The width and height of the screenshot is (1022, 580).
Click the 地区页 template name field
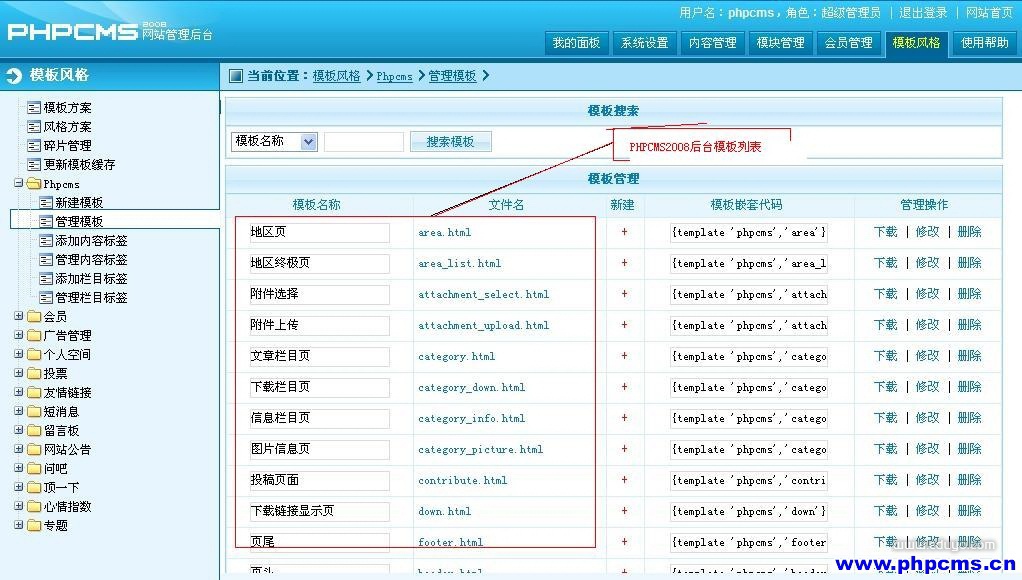coord(319,232)
